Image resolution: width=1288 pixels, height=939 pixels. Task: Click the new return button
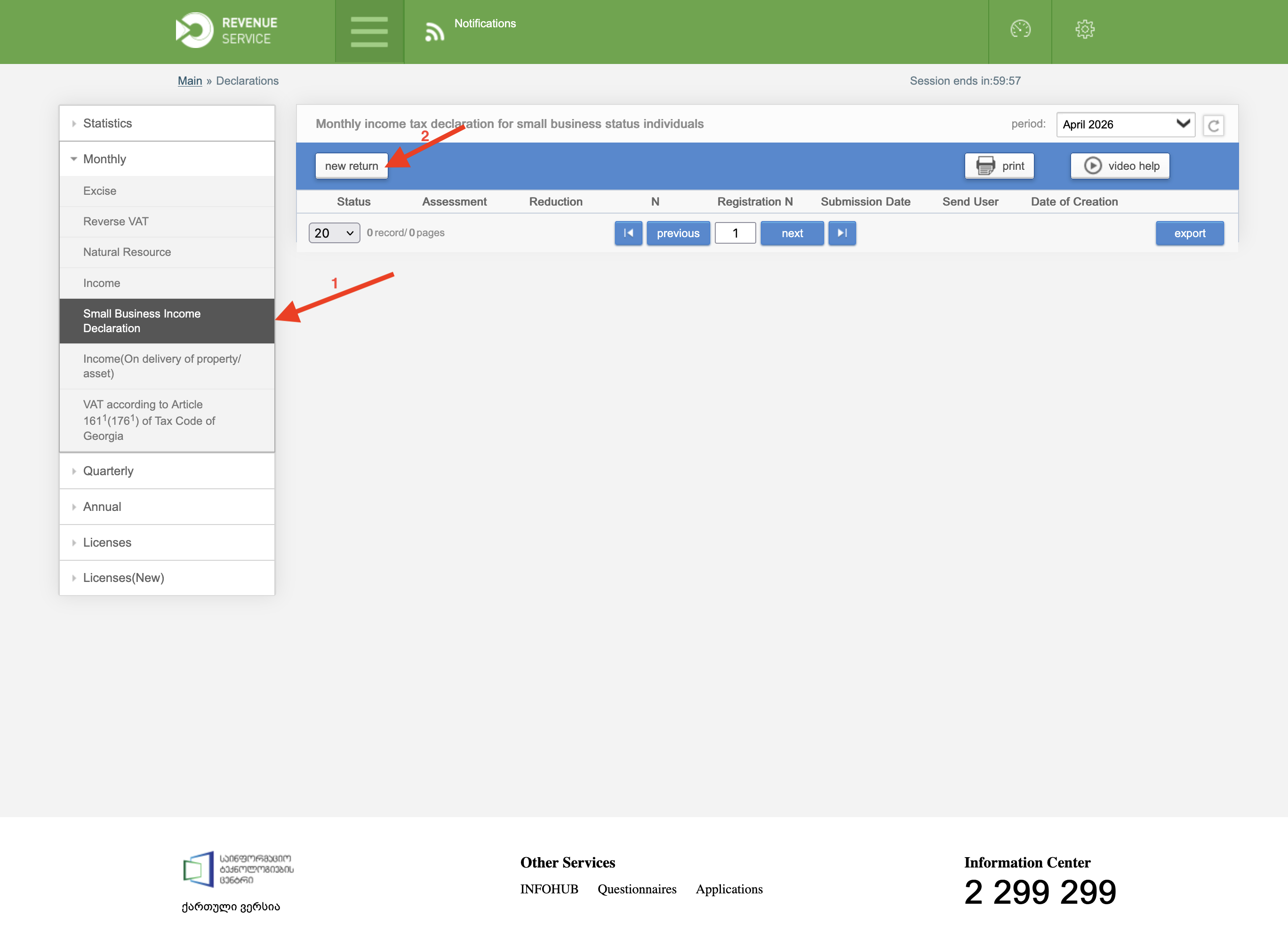[x=352, y=166]
